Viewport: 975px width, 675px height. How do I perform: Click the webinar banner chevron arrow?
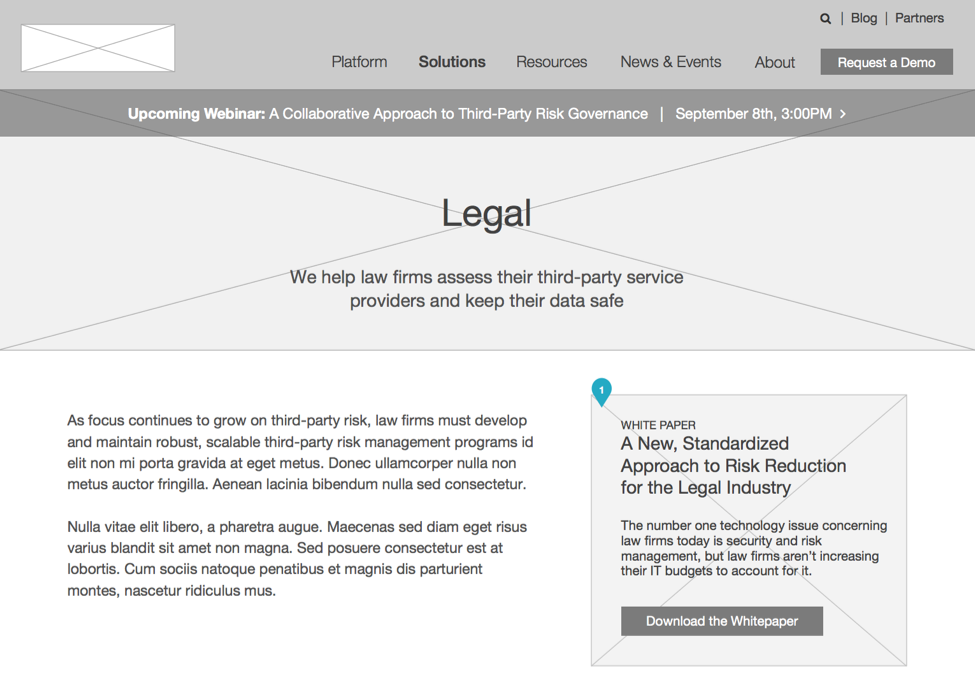tap(843, 114)
